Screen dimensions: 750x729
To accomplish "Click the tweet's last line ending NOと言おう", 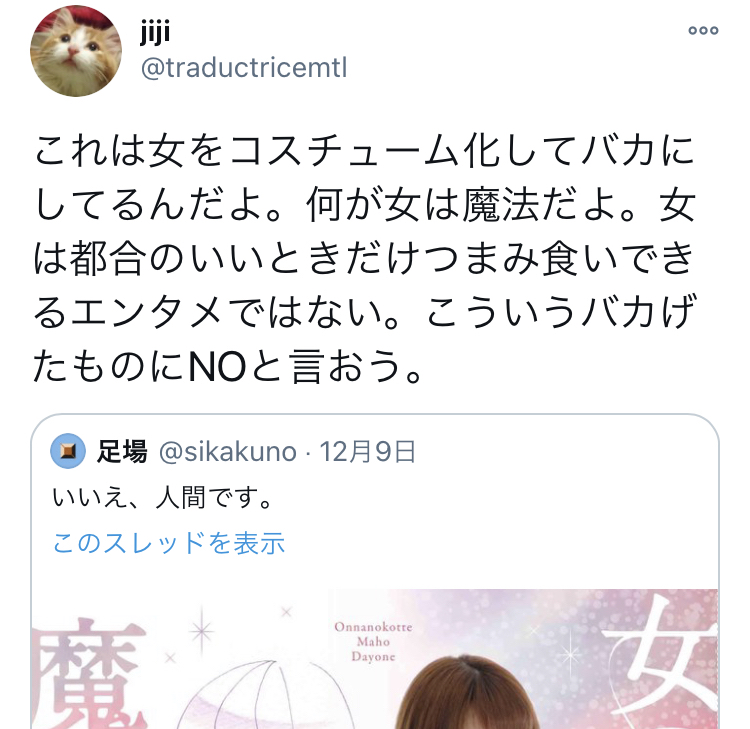I will 228,366.
